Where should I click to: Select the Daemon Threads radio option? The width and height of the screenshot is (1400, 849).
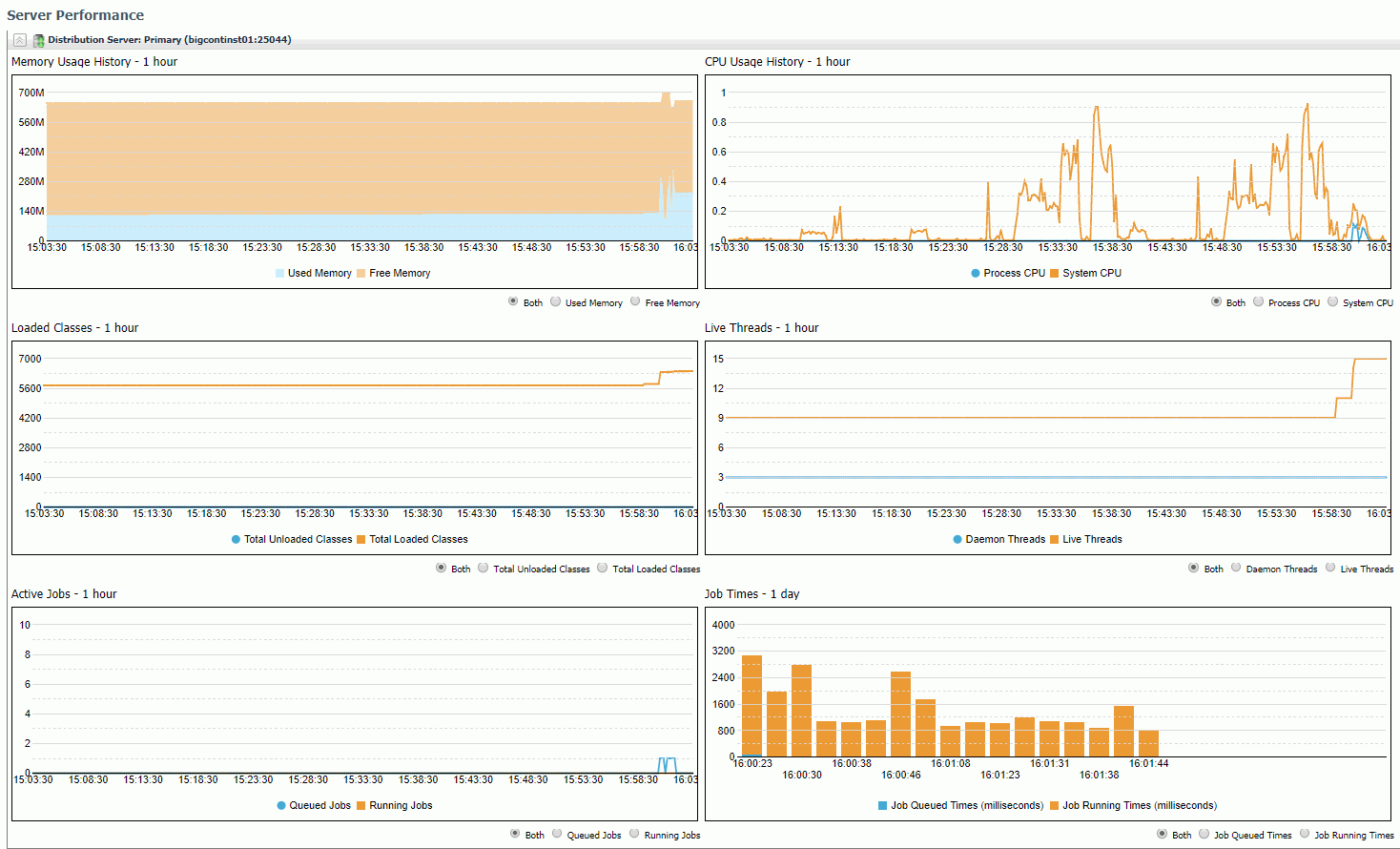tap(1236, 568)
